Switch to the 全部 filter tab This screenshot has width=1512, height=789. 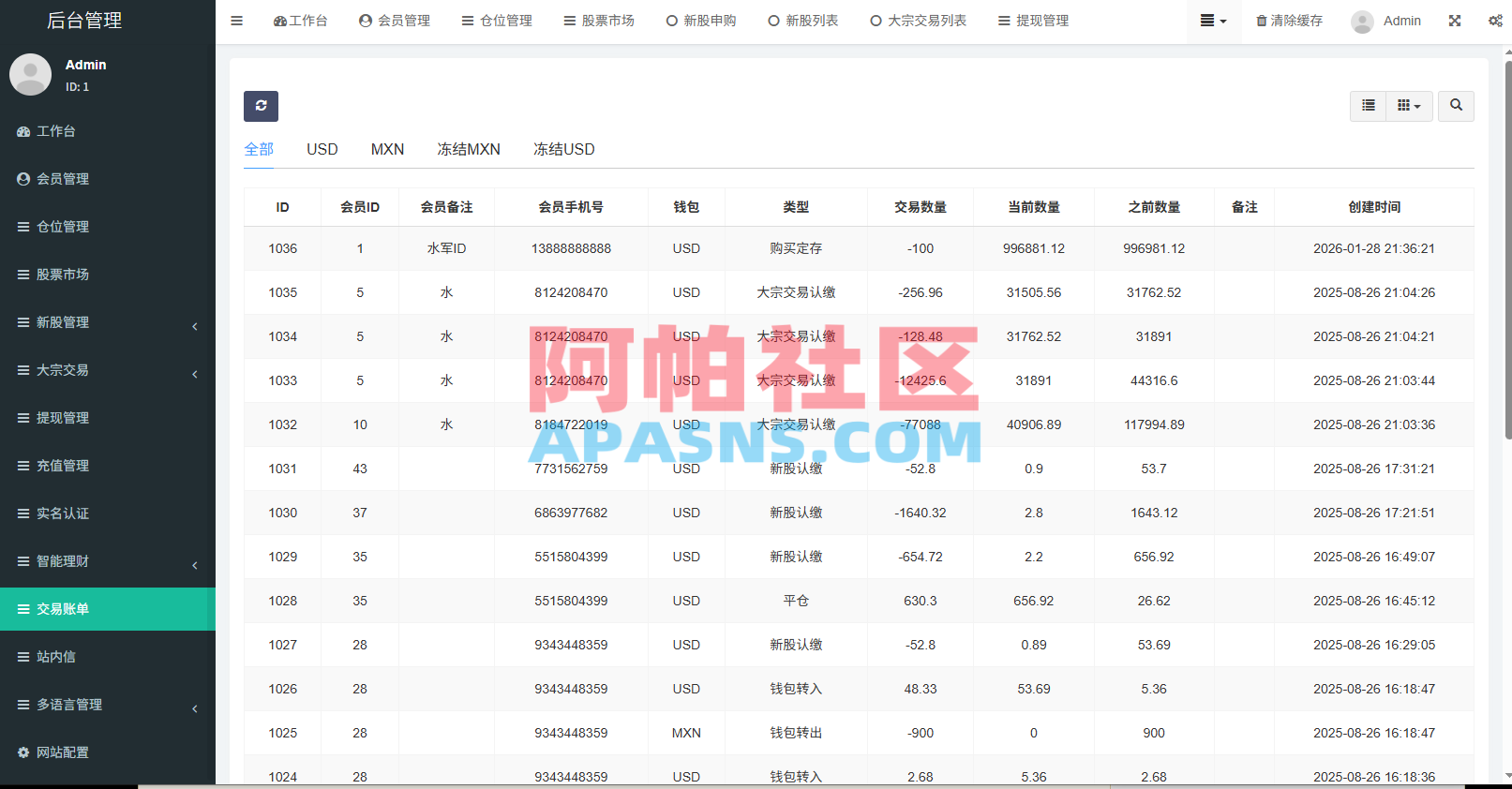click(259, 149)
